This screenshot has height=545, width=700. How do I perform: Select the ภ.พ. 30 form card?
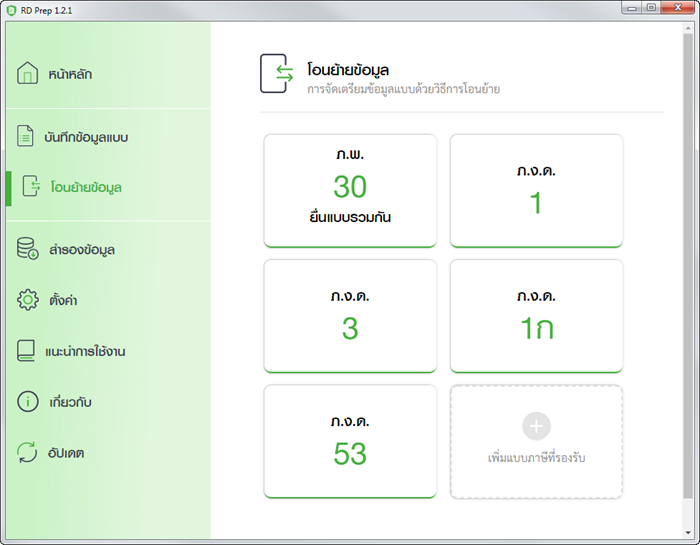(350, 190)
